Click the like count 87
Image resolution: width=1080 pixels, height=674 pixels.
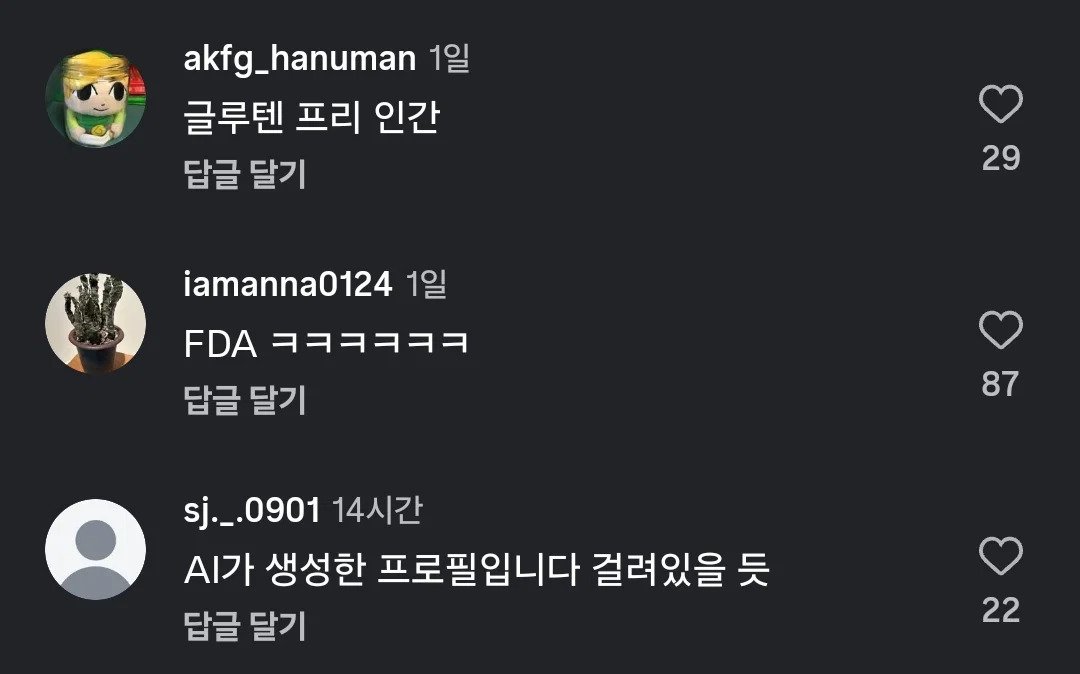1001,384
